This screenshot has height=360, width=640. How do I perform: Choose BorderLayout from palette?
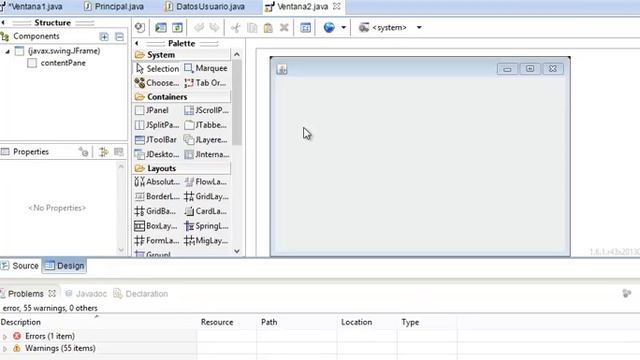(x=157, y=196)
